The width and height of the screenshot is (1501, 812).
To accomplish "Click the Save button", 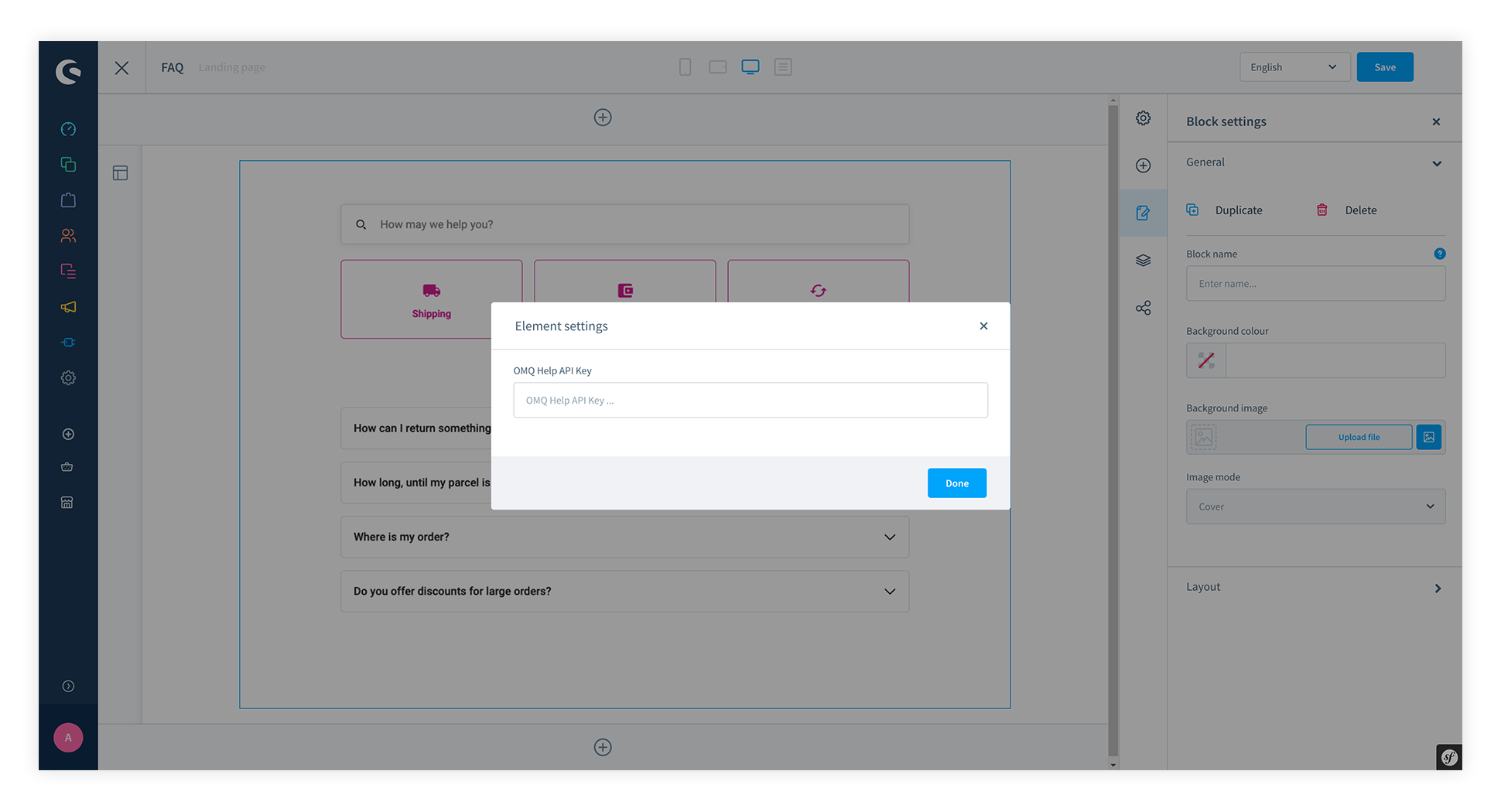I will [1385, 67].
